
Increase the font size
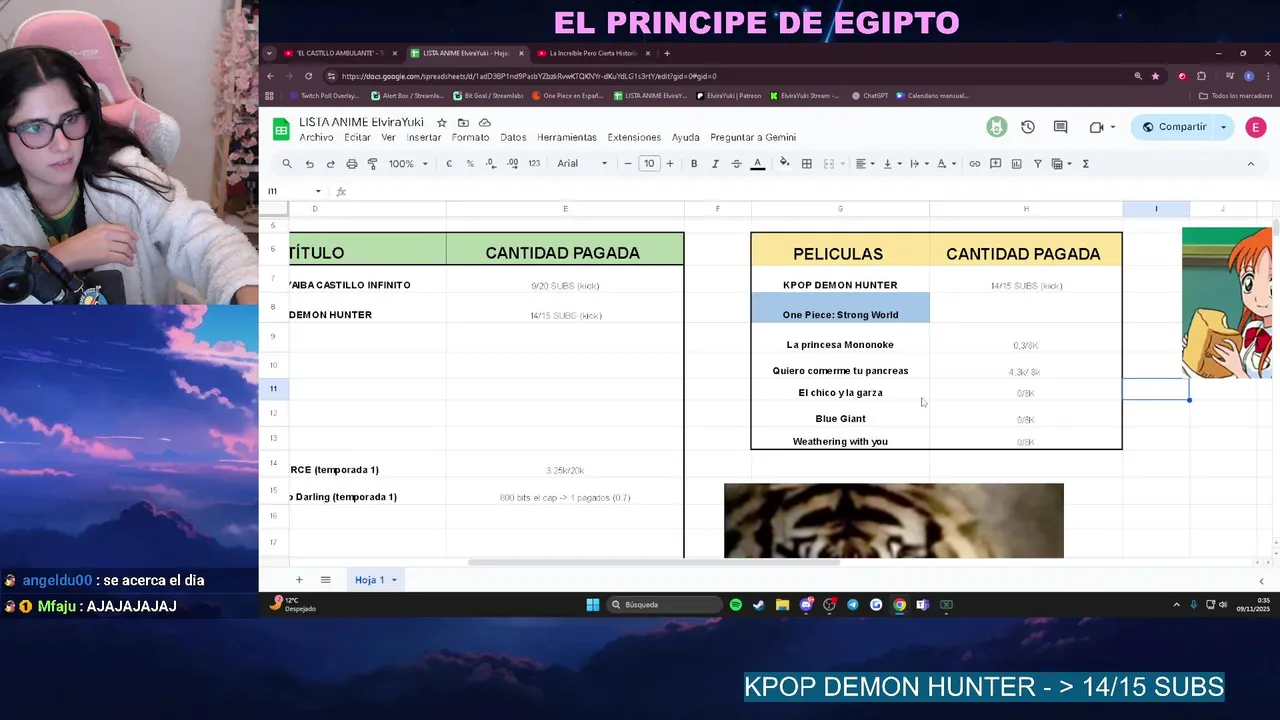click(670, 164)
